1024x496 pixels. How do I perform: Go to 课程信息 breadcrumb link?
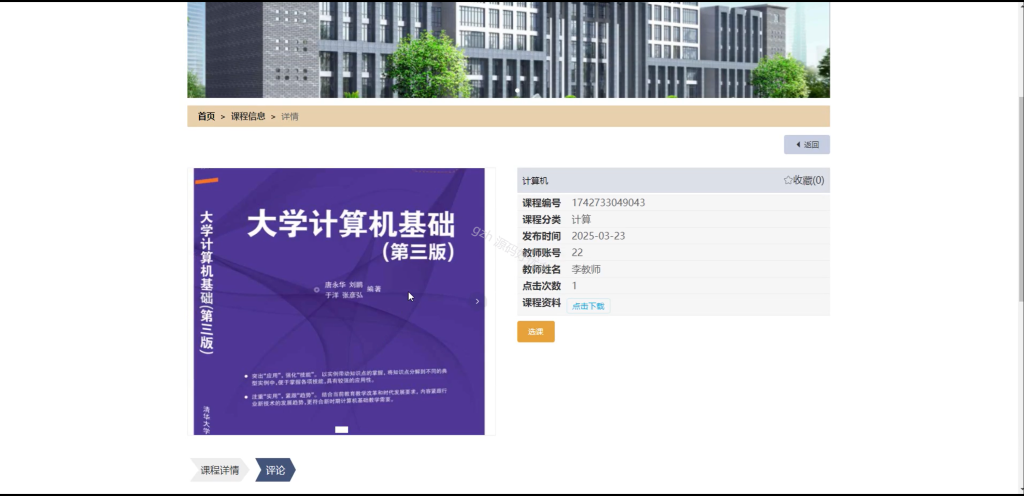[248, 116]
